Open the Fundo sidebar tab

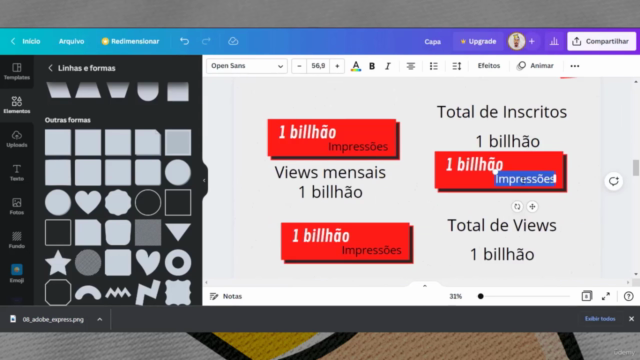click(x=17, y=240)
